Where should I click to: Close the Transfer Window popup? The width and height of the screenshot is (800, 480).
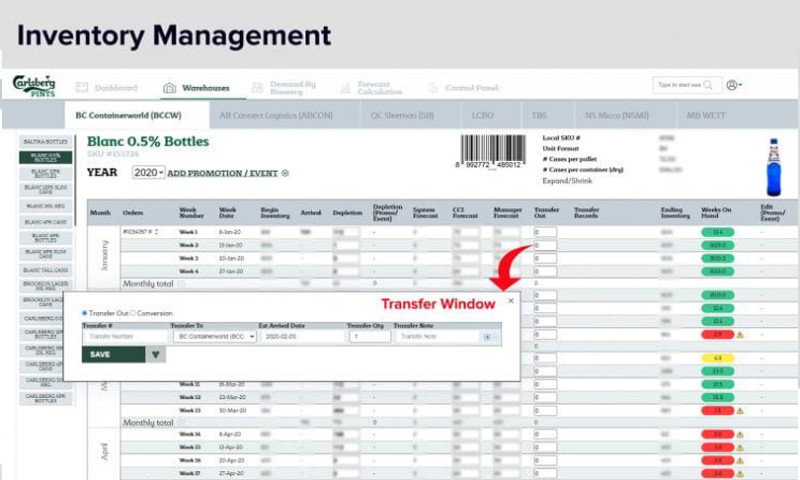tap(510, 300)
